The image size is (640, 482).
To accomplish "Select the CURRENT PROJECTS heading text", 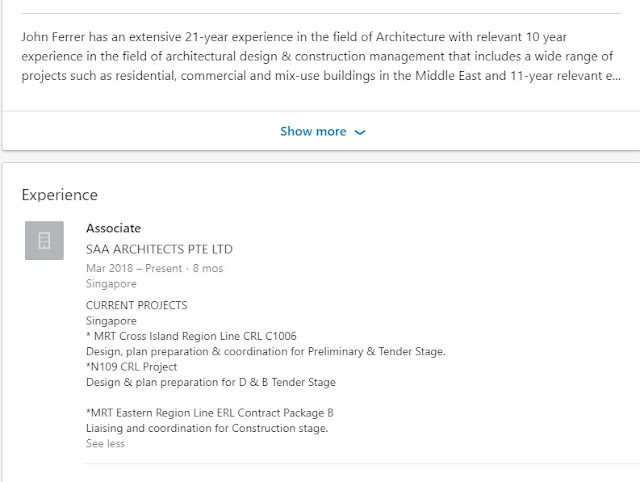I will (x=137, y=305).
